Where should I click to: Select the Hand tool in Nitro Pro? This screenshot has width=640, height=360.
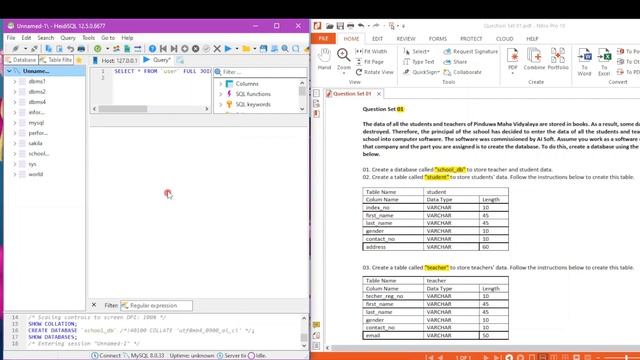[x=324, y=59]
